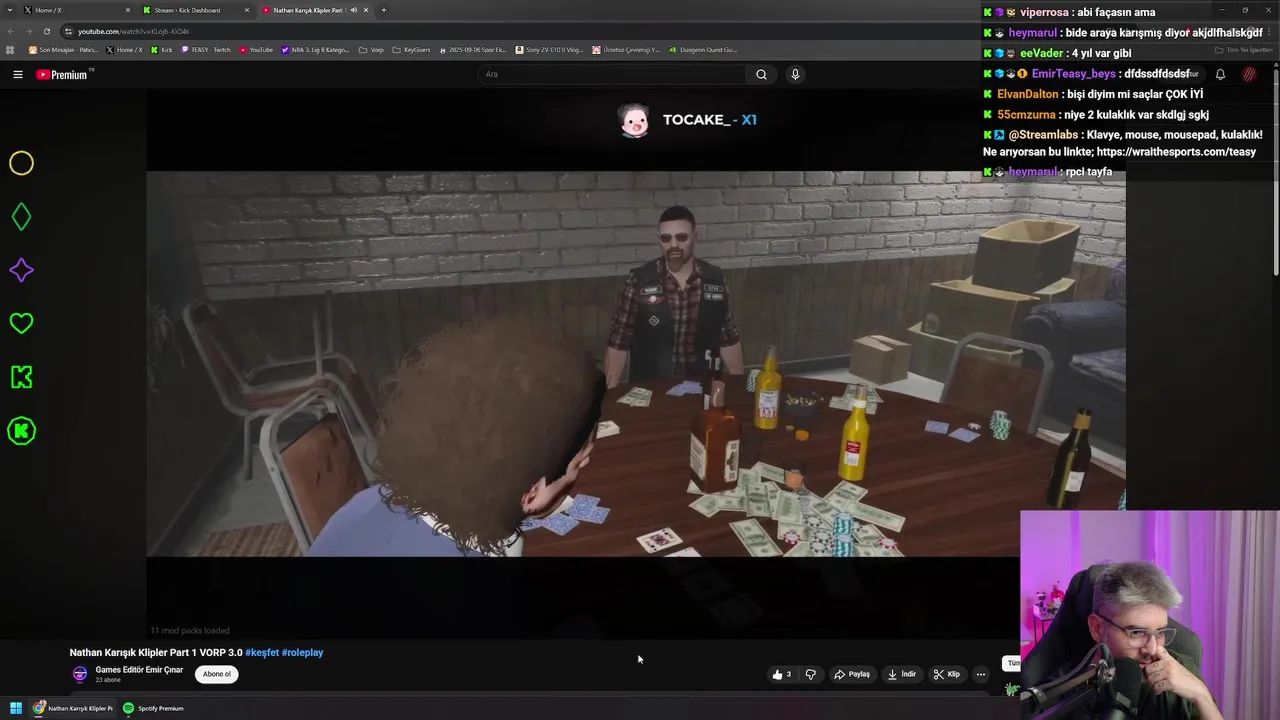Open Games Editör Emir Çınar channel name
This screenshot has height=720, width=1280.
(139, 670)
